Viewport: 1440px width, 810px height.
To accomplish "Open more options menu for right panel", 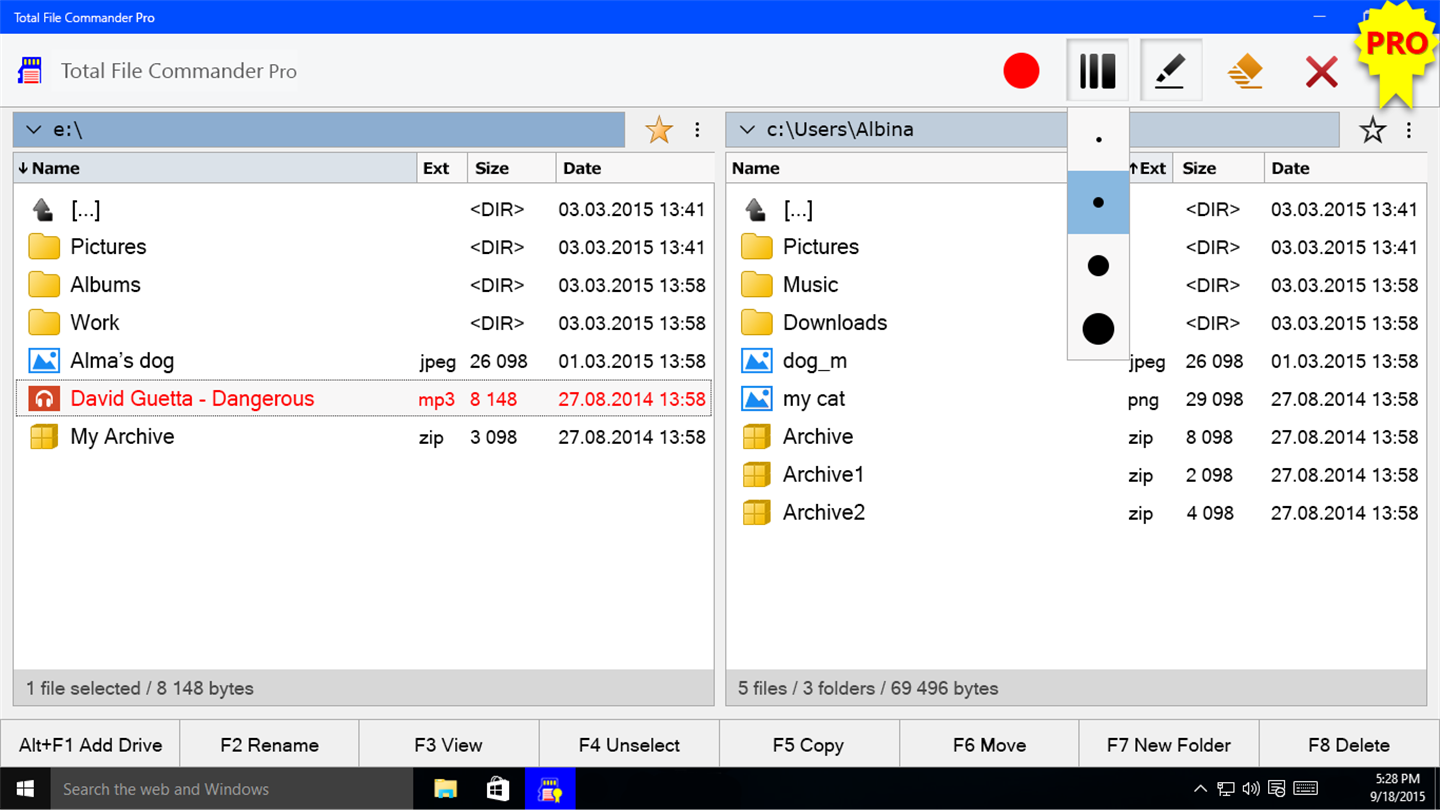I will pos(1408,130).
